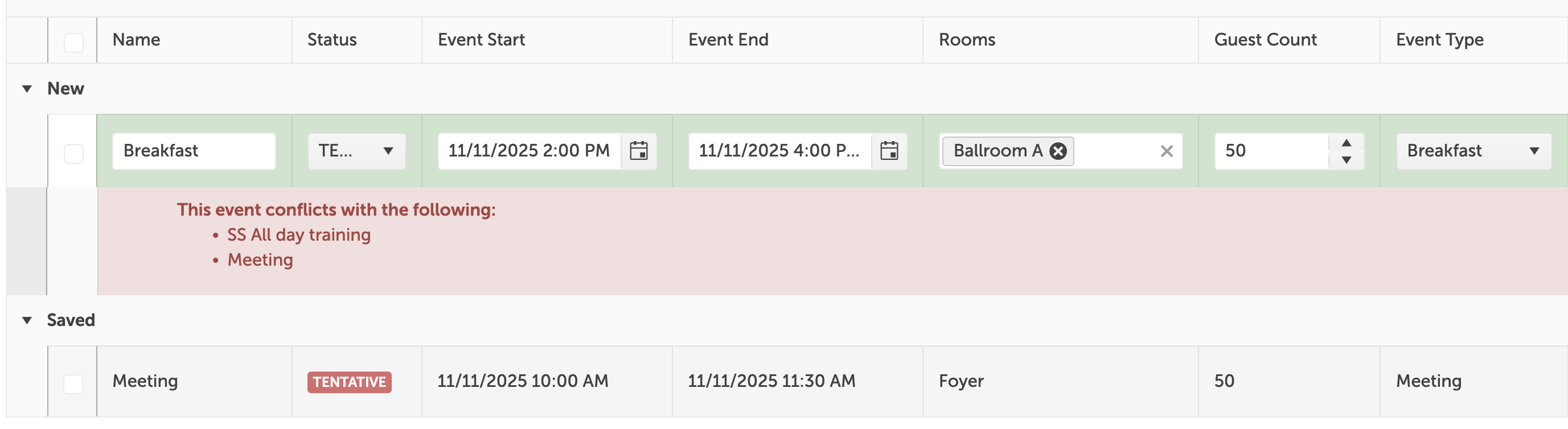The width and height of the screenshot is (1568, 429).
Task: Click the Name column header
Action: coord(137,39)
